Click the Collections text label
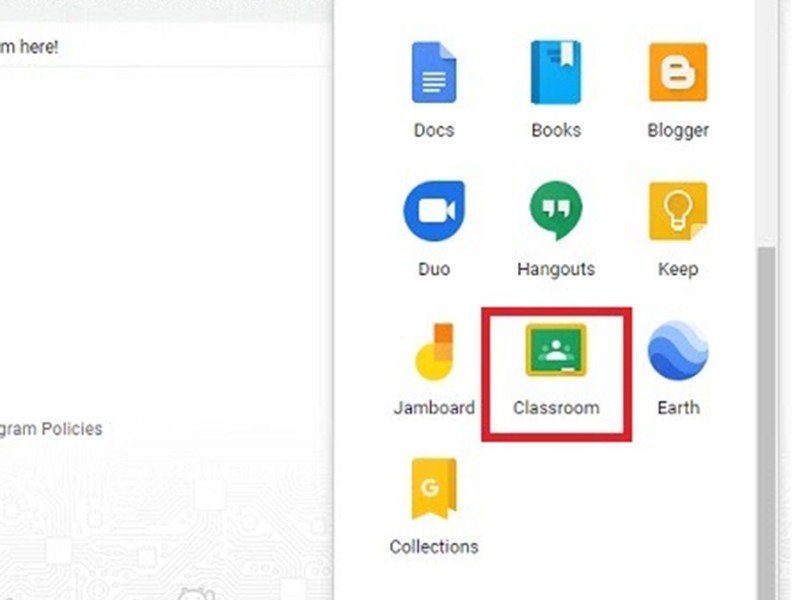The image size is (792, 600). pos(434,546)
